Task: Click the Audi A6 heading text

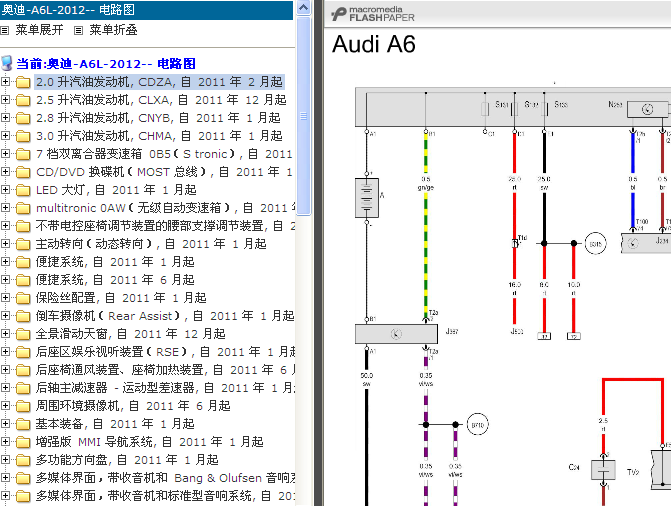Action: 374,44
